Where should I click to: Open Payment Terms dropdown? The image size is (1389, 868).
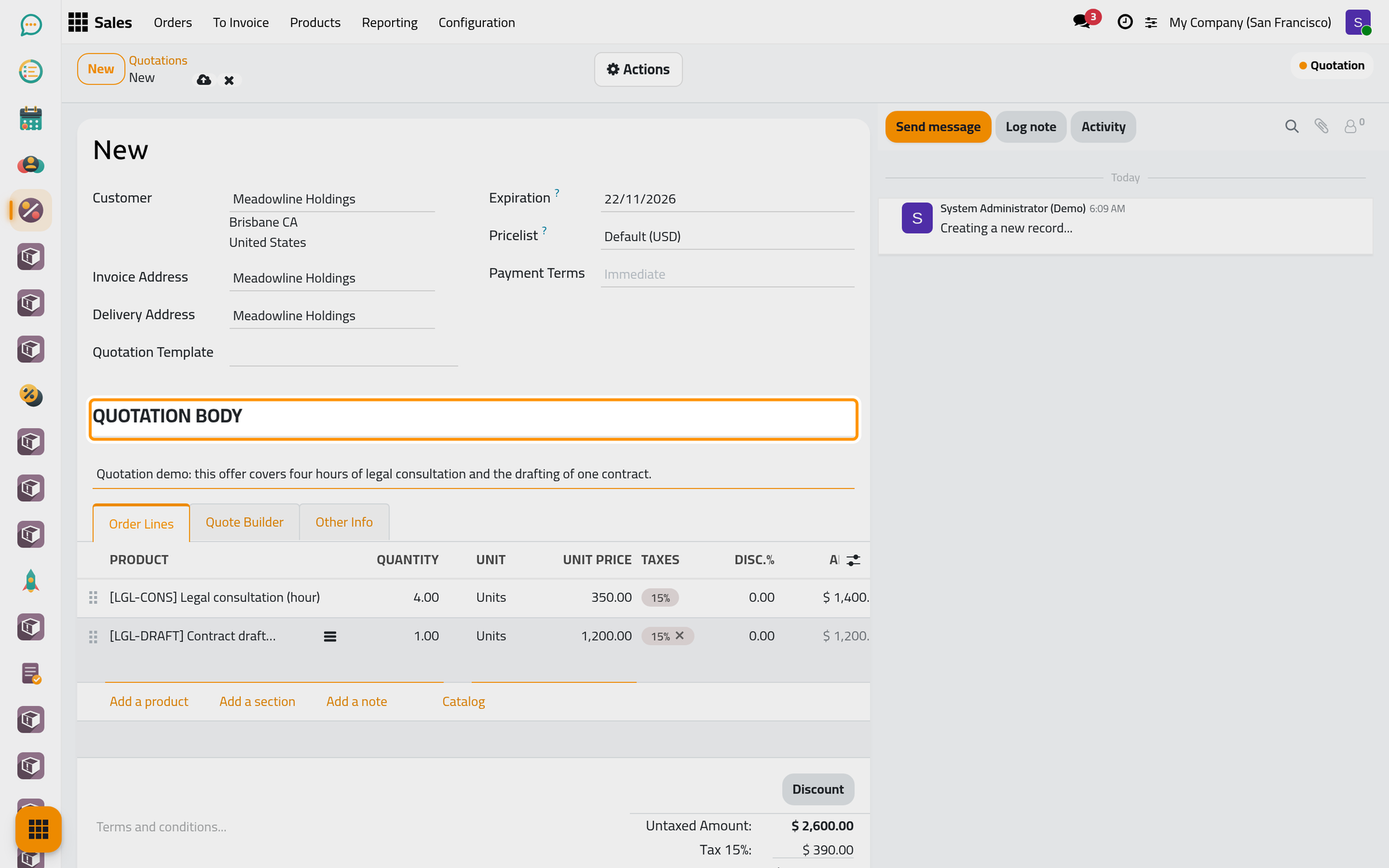click(727, 274)
